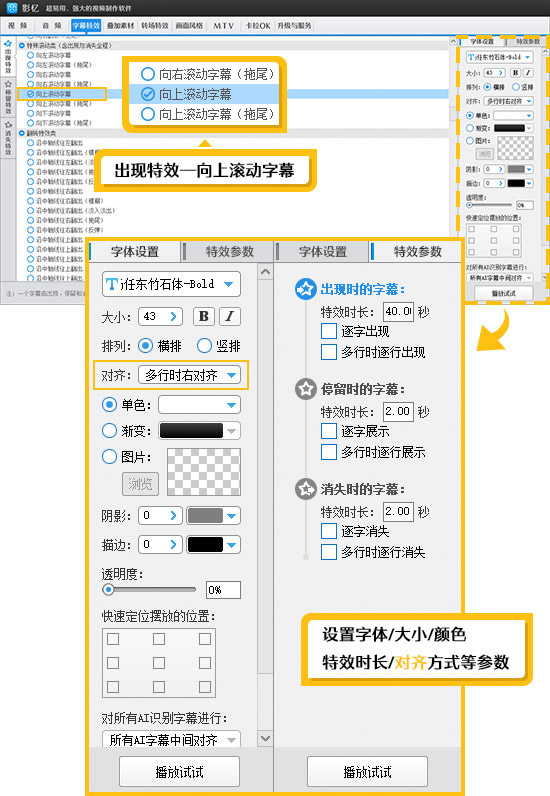Open the 字幕特效 top tab
The height and width of the screenshot is (796, 550).
click(x=86, y=25)
